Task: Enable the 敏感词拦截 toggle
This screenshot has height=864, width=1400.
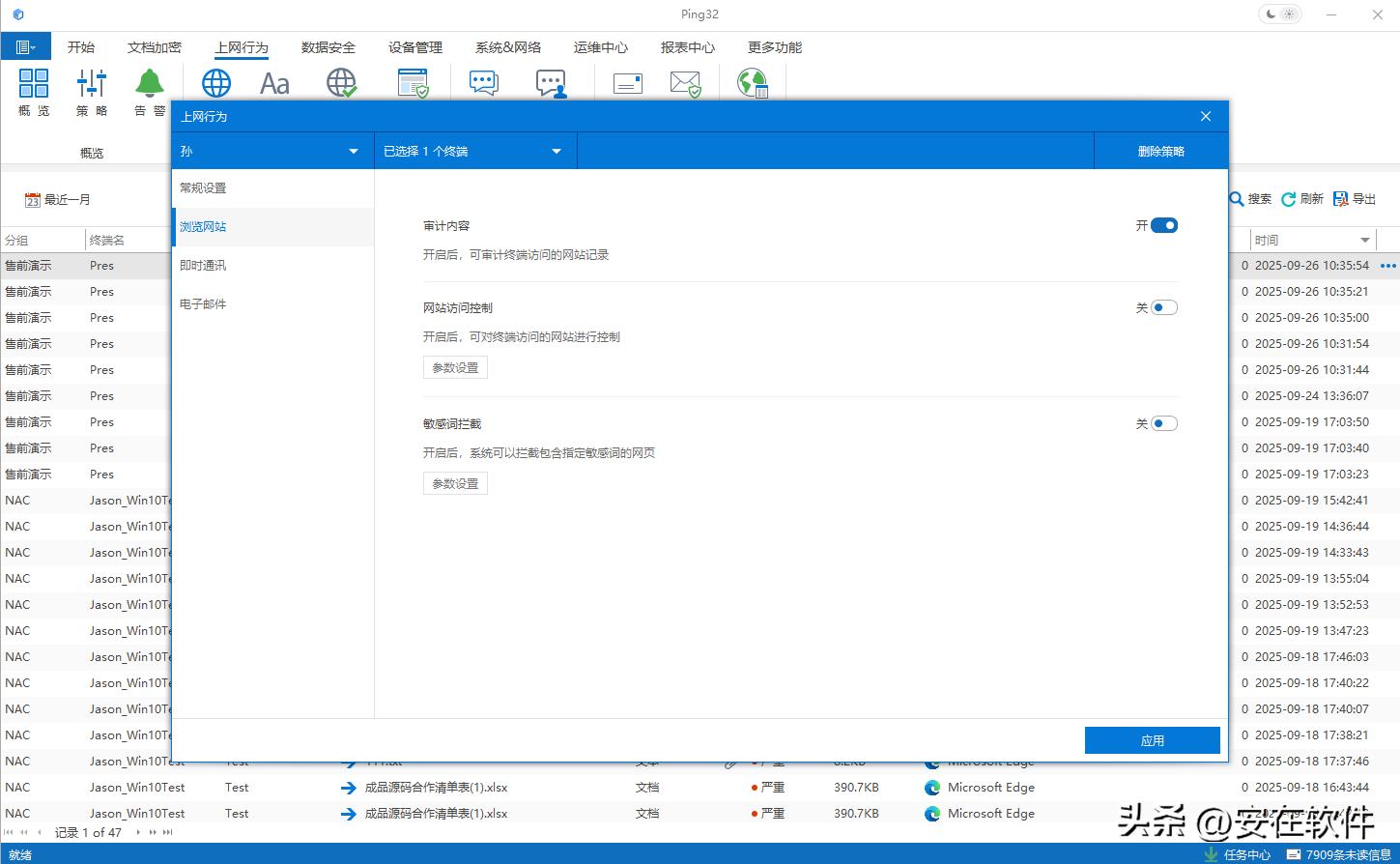Action: (1163, 423)
